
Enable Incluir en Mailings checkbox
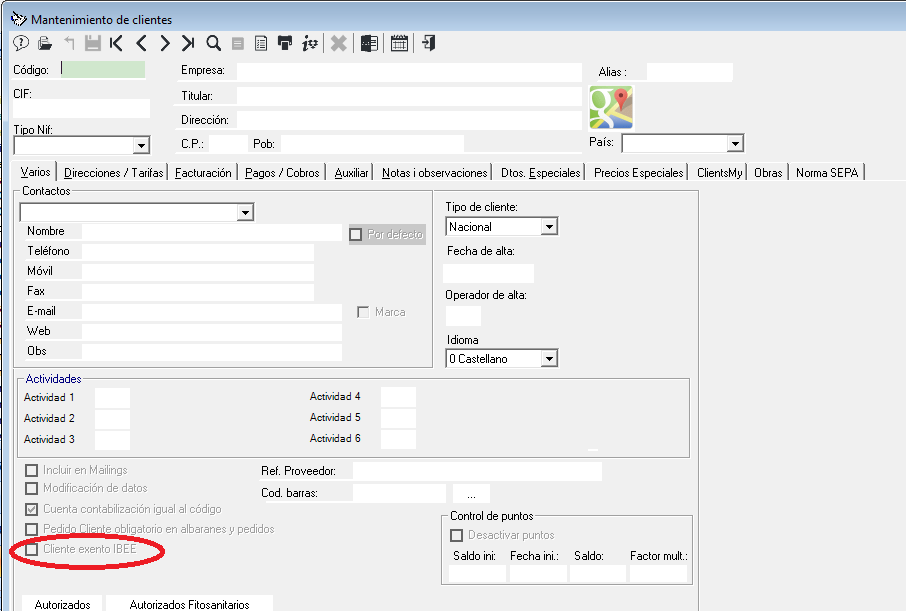tap(32, 471)
